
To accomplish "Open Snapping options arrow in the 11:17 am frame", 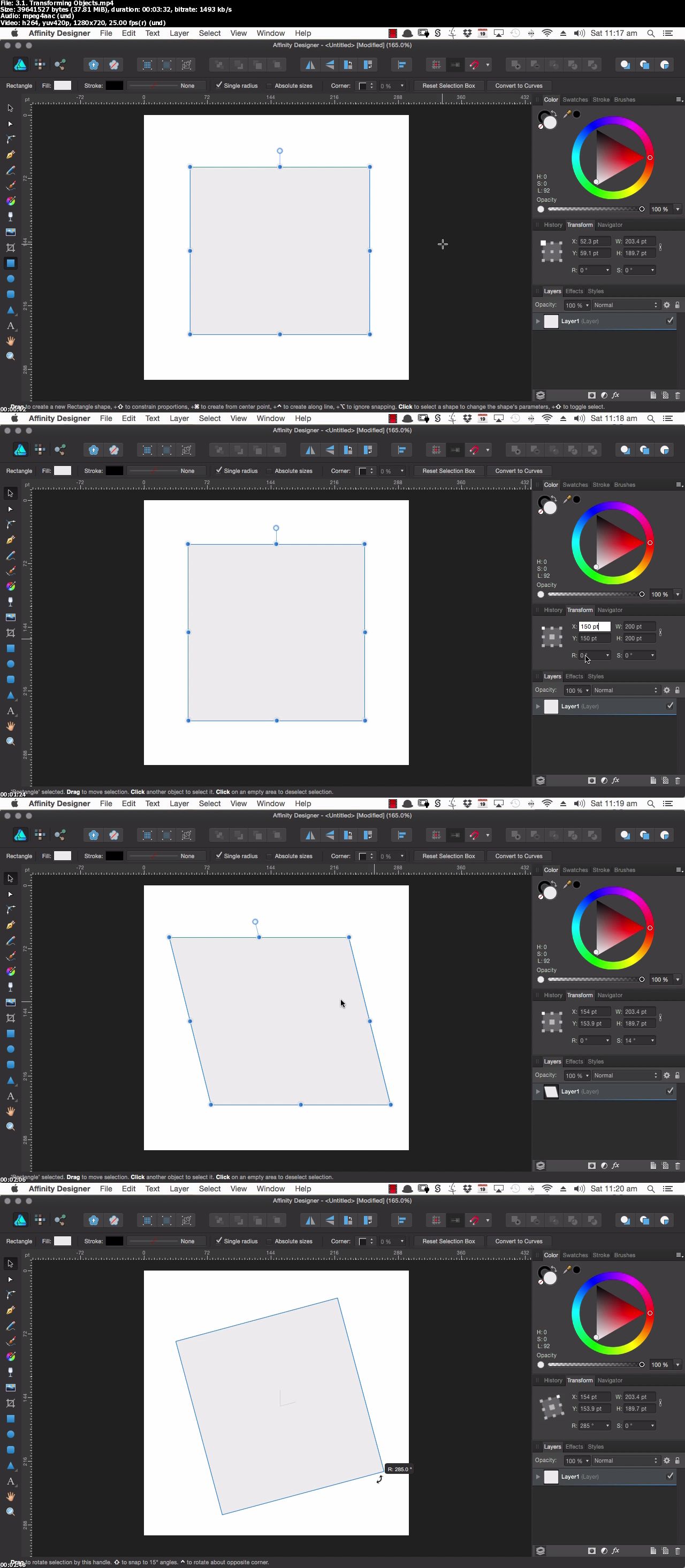I will pos(488,65).
